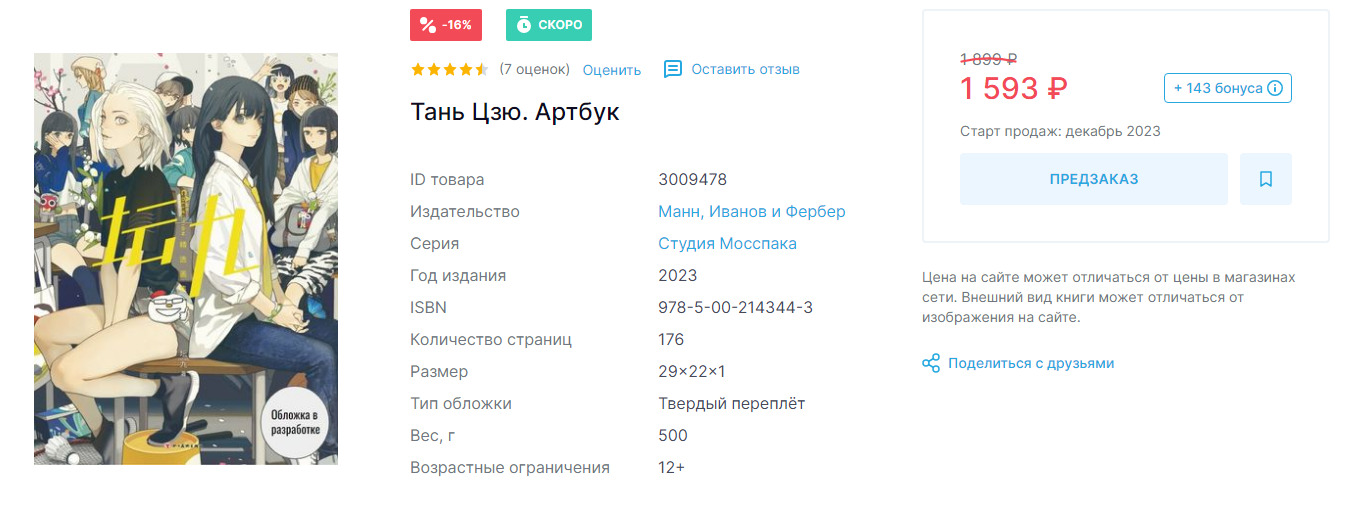Click the info icon in the bonus badge
This screenshot has height=523, width=1366.
click(x=1275, y=88)
